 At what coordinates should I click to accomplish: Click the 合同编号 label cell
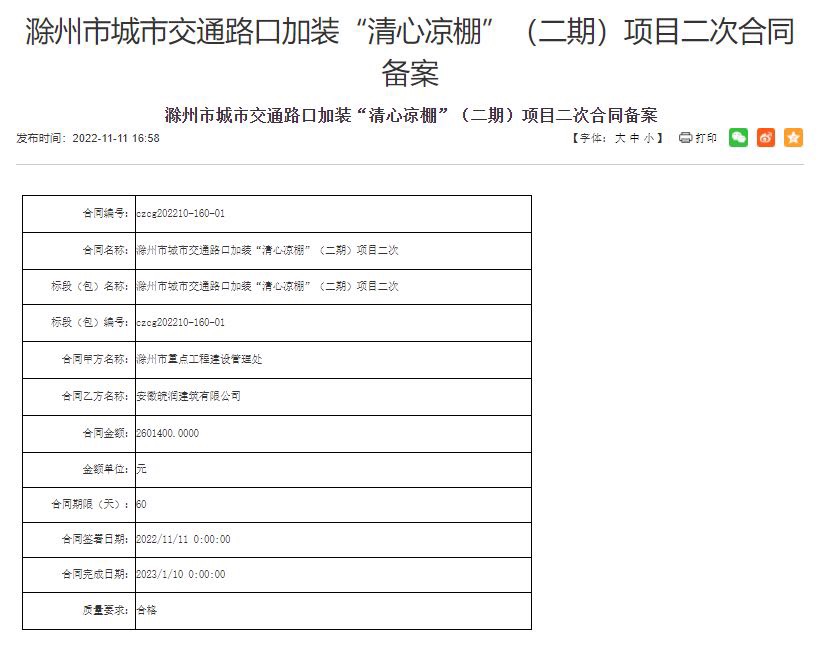click(79, 214)
